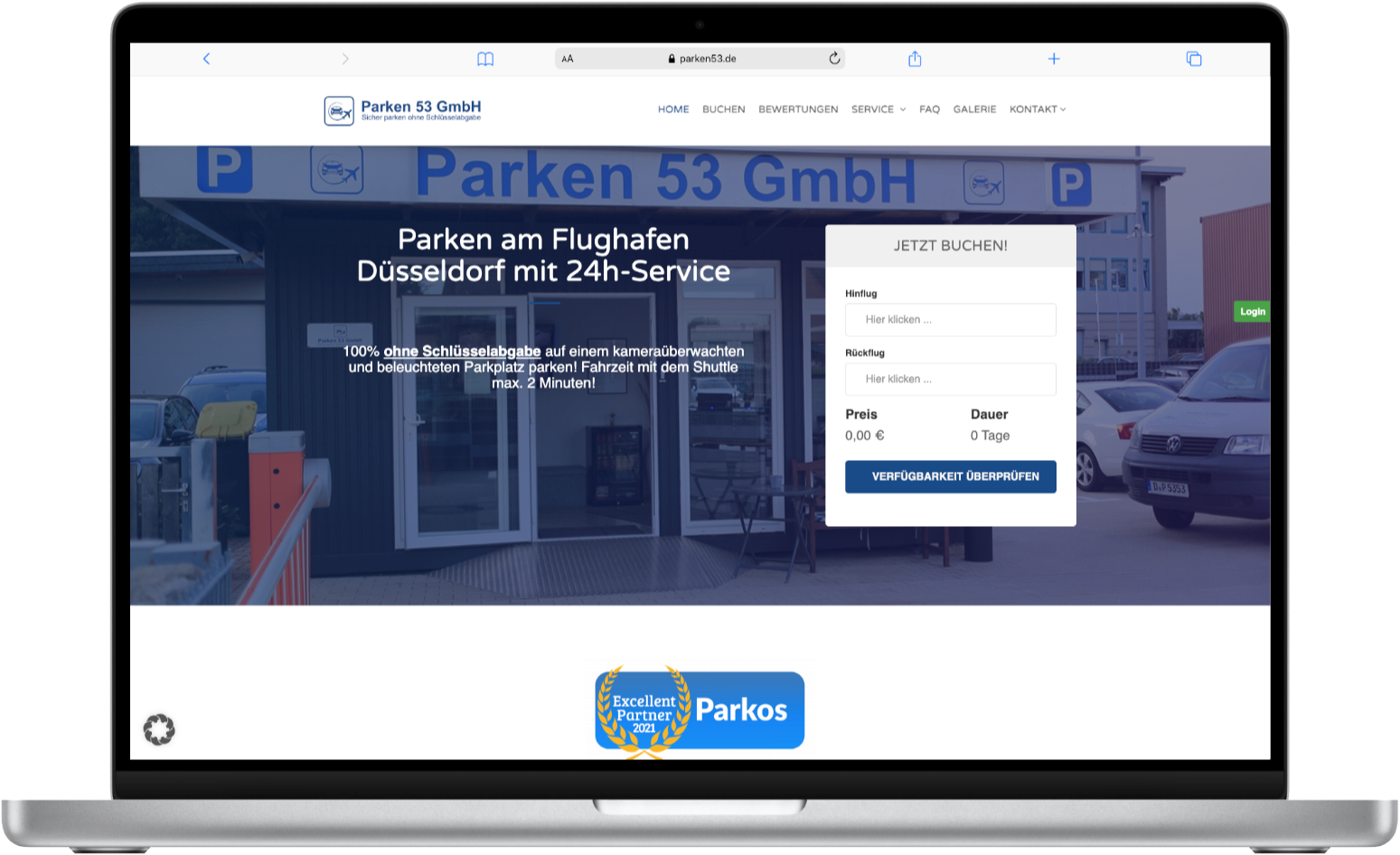Select the Galerie menu item
The width and height of the screenshot is (1400, 855).
974,109
